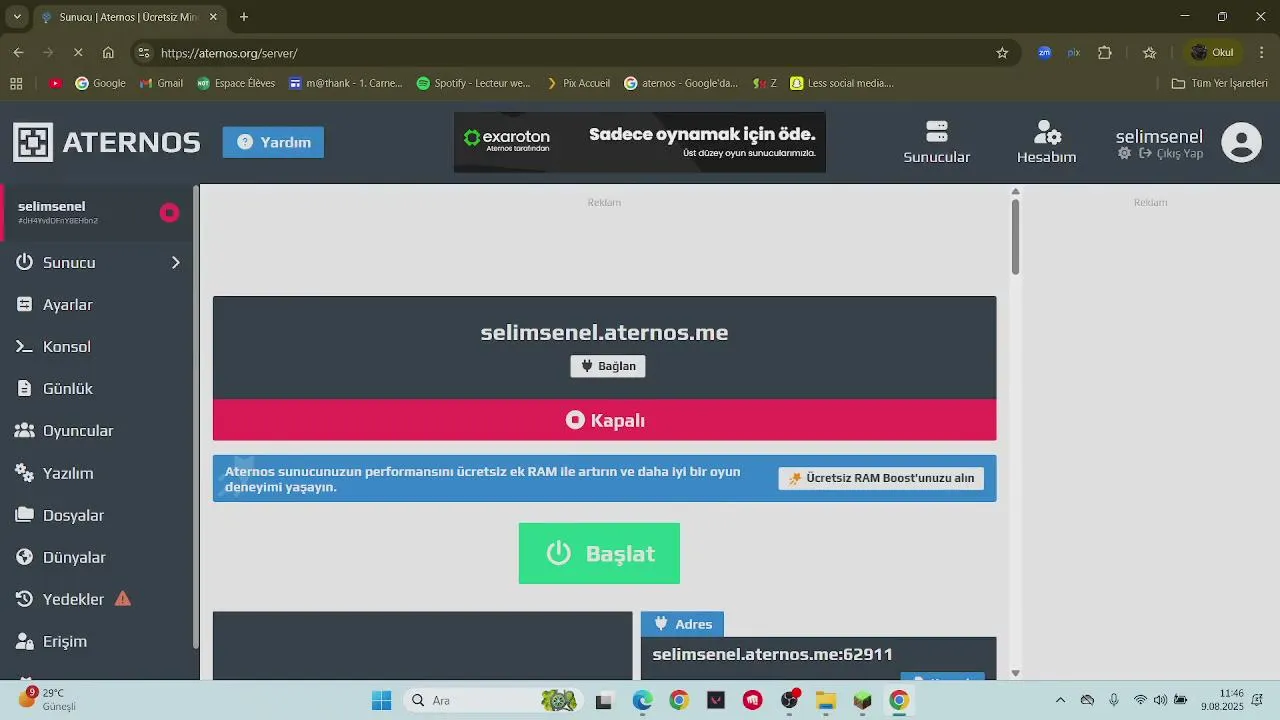Open the Extensions puzzle icon
Viewport: 1280px width, 720px height.
pos(1105,53)
